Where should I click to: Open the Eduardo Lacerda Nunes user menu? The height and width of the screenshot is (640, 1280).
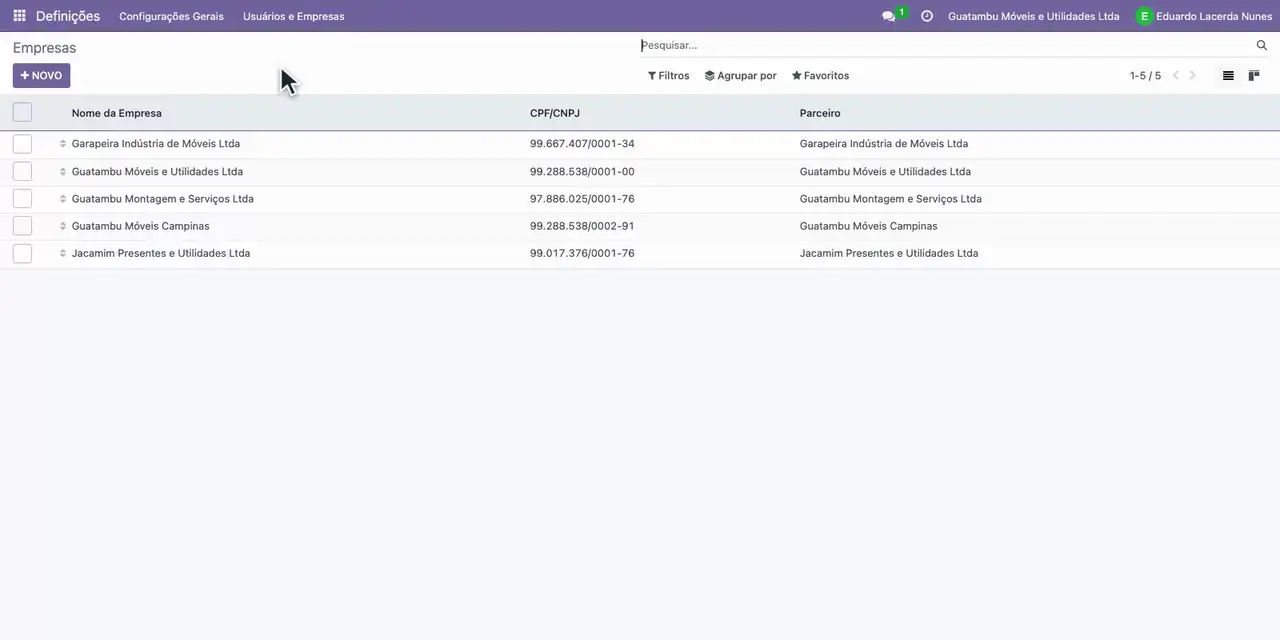click(x=1204, y=16)
